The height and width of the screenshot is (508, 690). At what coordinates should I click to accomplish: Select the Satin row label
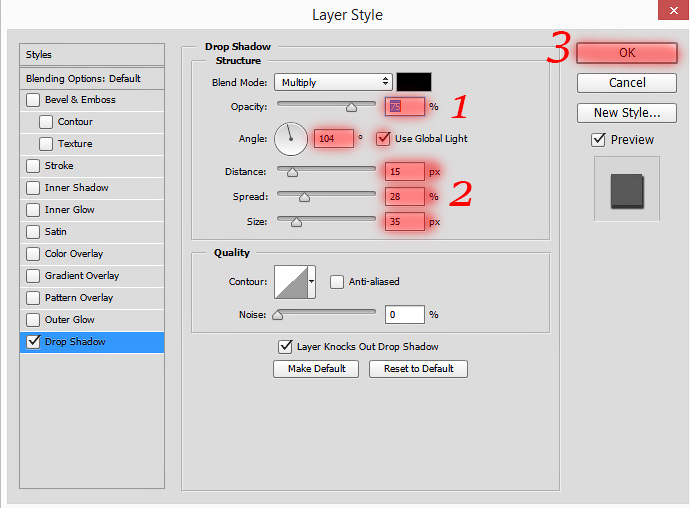coord(55,232)
